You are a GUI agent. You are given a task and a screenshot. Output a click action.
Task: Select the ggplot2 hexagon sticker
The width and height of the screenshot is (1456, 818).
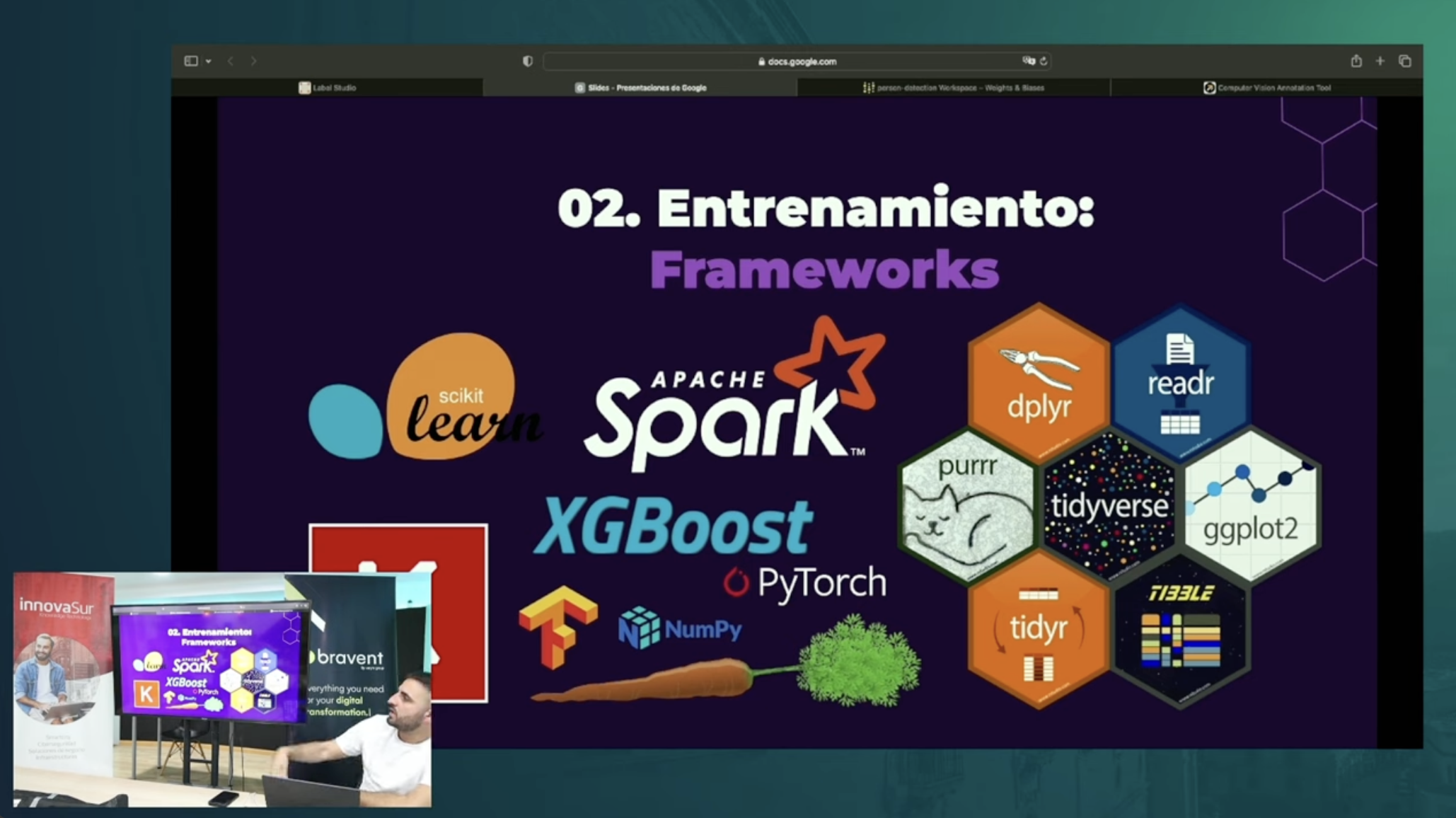[x=1251, y=507]
